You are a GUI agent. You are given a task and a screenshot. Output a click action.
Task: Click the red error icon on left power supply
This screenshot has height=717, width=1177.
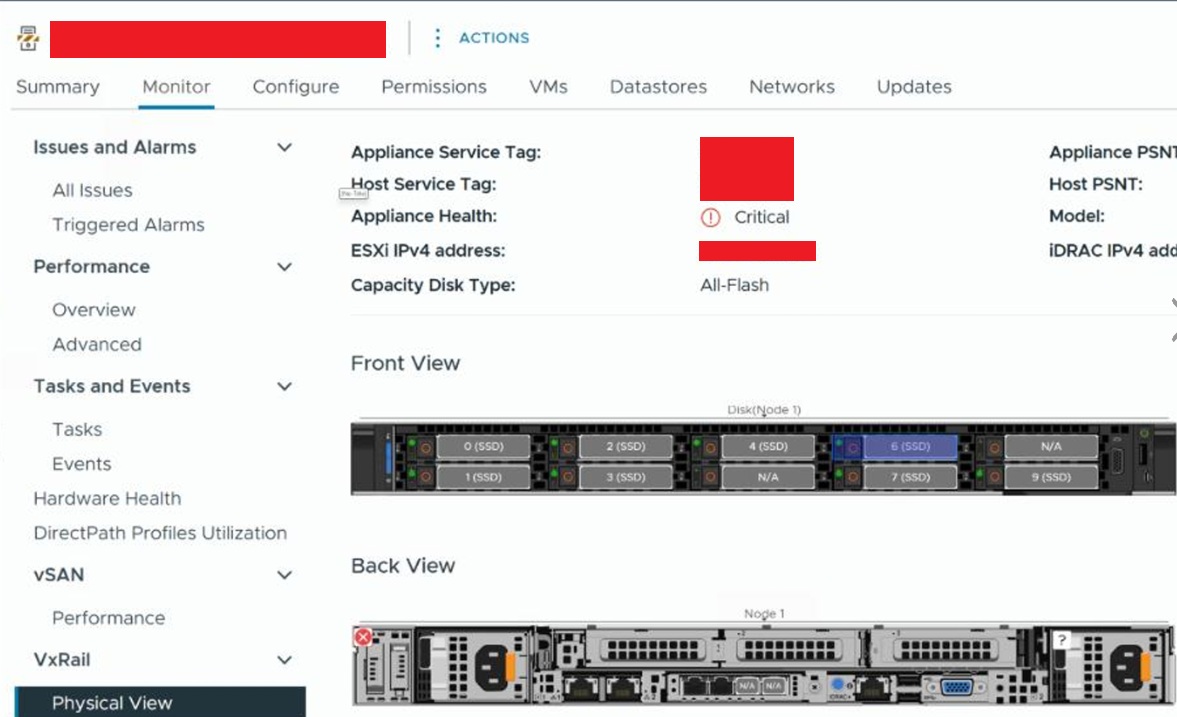[363, 637]
